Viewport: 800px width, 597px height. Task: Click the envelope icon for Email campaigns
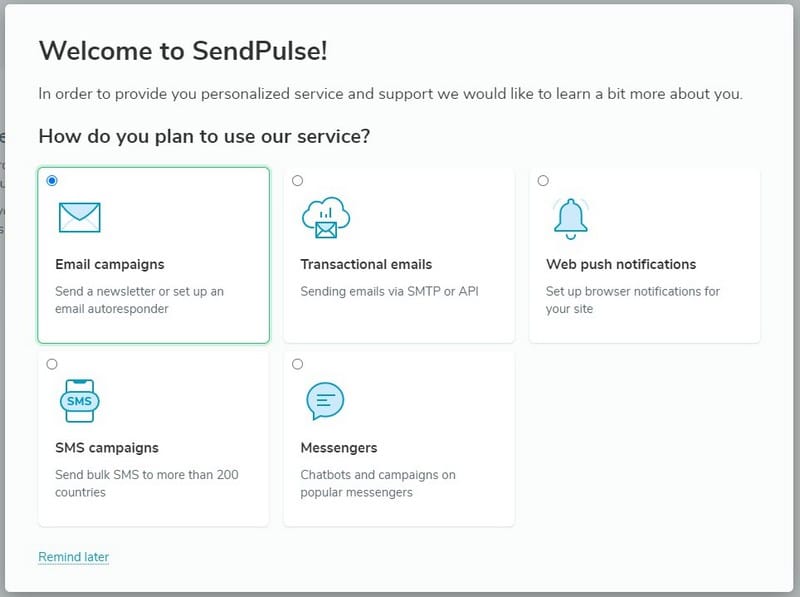pyautogui.click(x=79, y=216)
